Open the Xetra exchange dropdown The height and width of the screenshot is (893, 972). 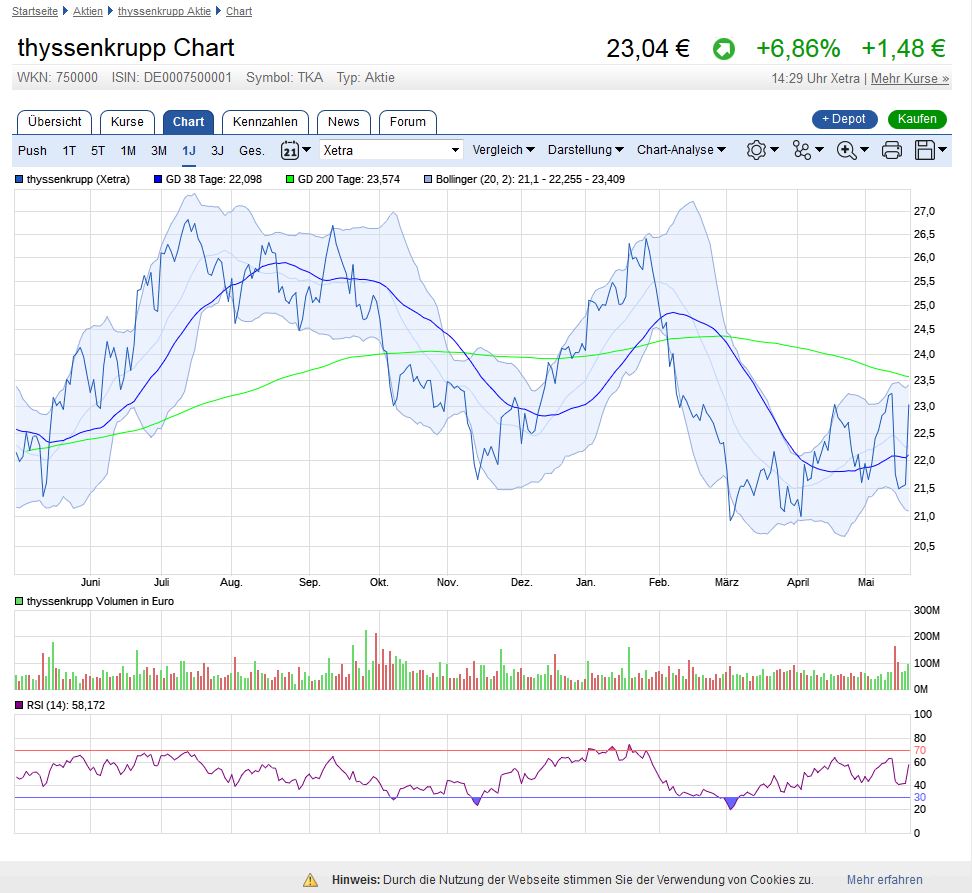[391, 150]
